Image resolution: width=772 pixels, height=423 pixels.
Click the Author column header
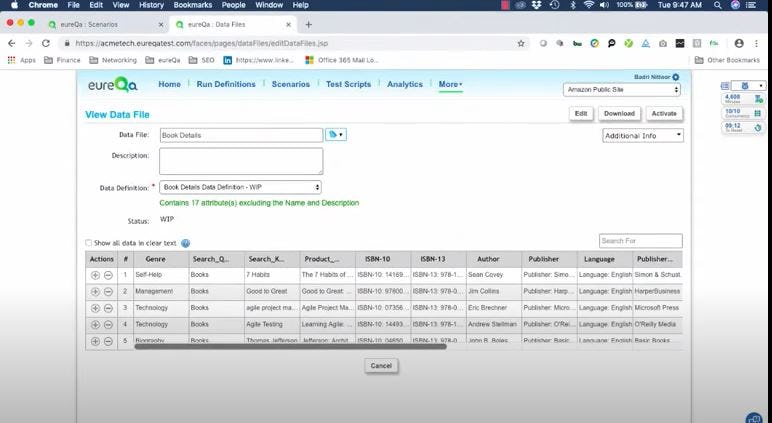click(488, 259)
